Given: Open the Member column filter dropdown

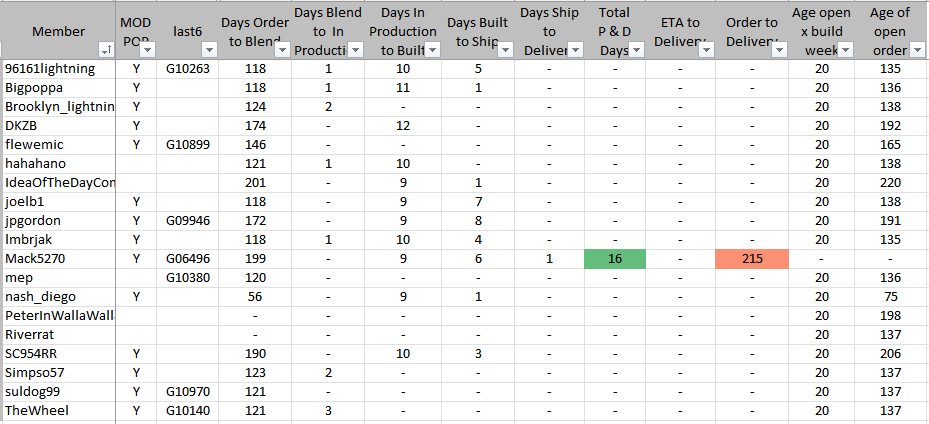Looking at the screenshot, I should pos(106,50).
